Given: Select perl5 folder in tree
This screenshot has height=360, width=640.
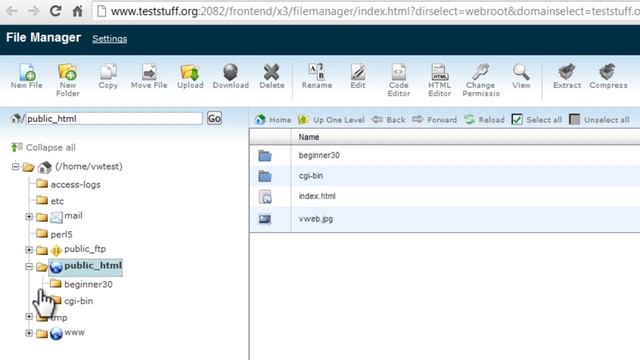Looking at the screenshot, I should [61, 234].
